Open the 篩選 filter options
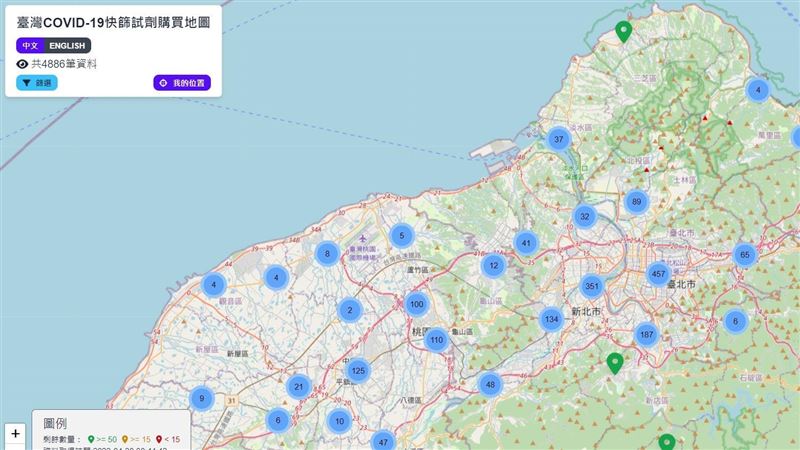 click(37, 83)
